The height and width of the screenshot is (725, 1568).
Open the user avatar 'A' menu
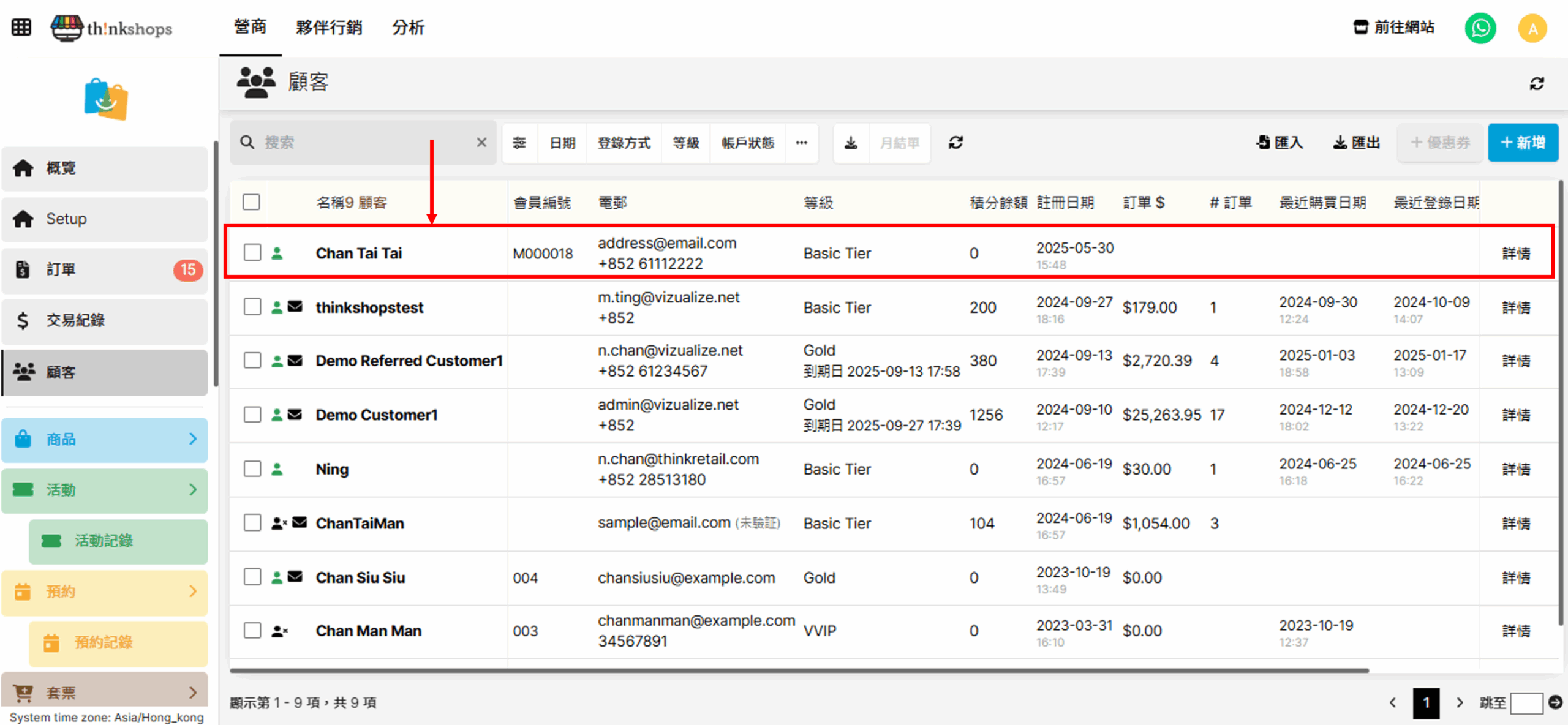(x=1532, y=28)
